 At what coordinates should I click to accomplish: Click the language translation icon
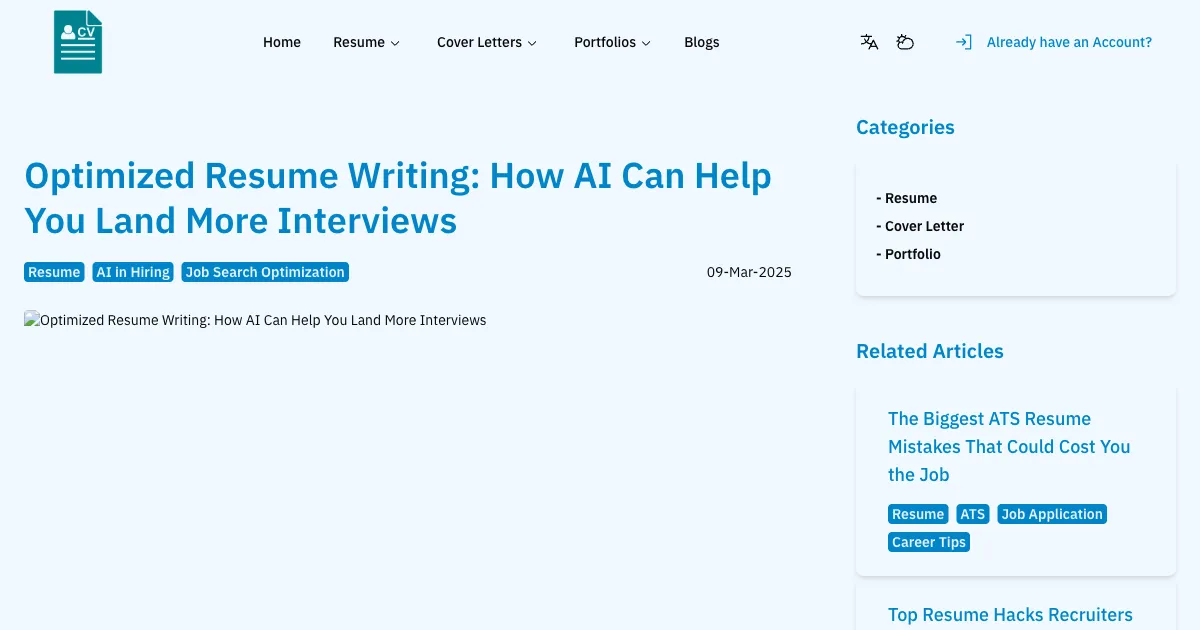(868, 42)
